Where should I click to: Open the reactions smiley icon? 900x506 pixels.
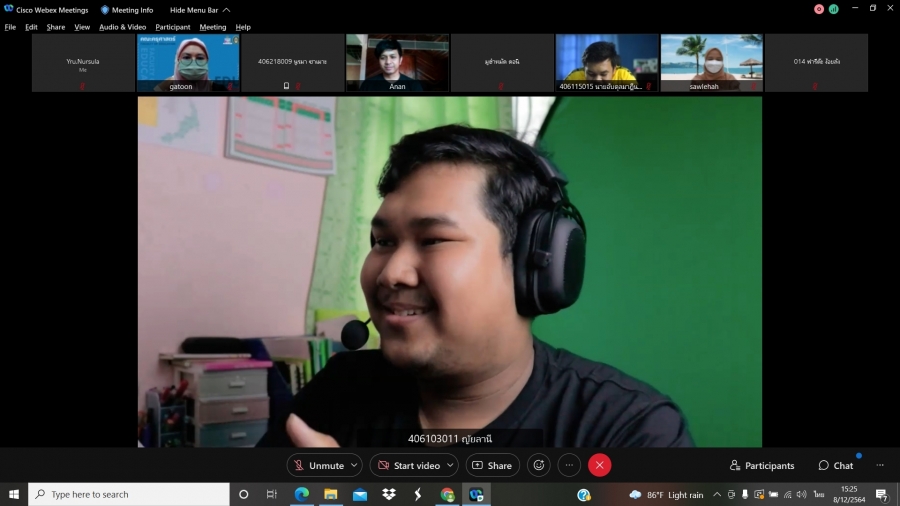539,465
